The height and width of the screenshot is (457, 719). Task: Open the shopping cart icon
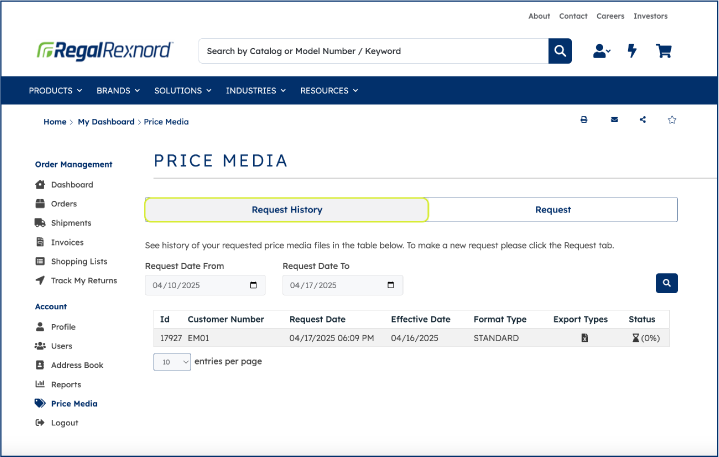[x=664, y=51]
